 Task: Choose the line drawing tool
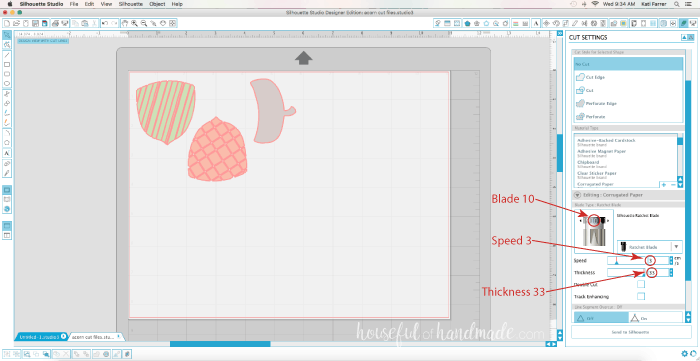7,55
